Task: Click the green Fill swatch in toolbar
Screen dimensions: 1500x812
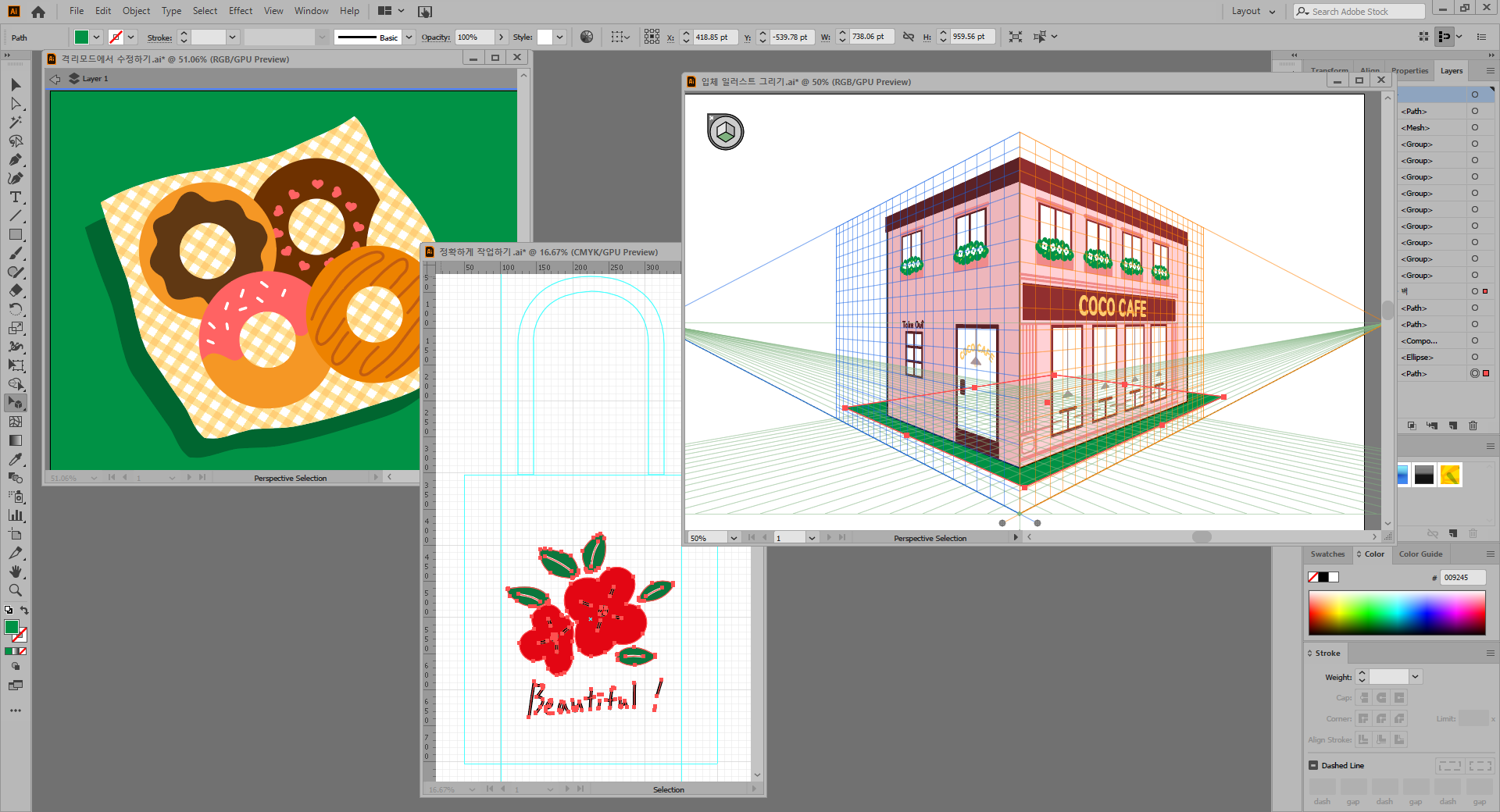Action: coord(11,626)
